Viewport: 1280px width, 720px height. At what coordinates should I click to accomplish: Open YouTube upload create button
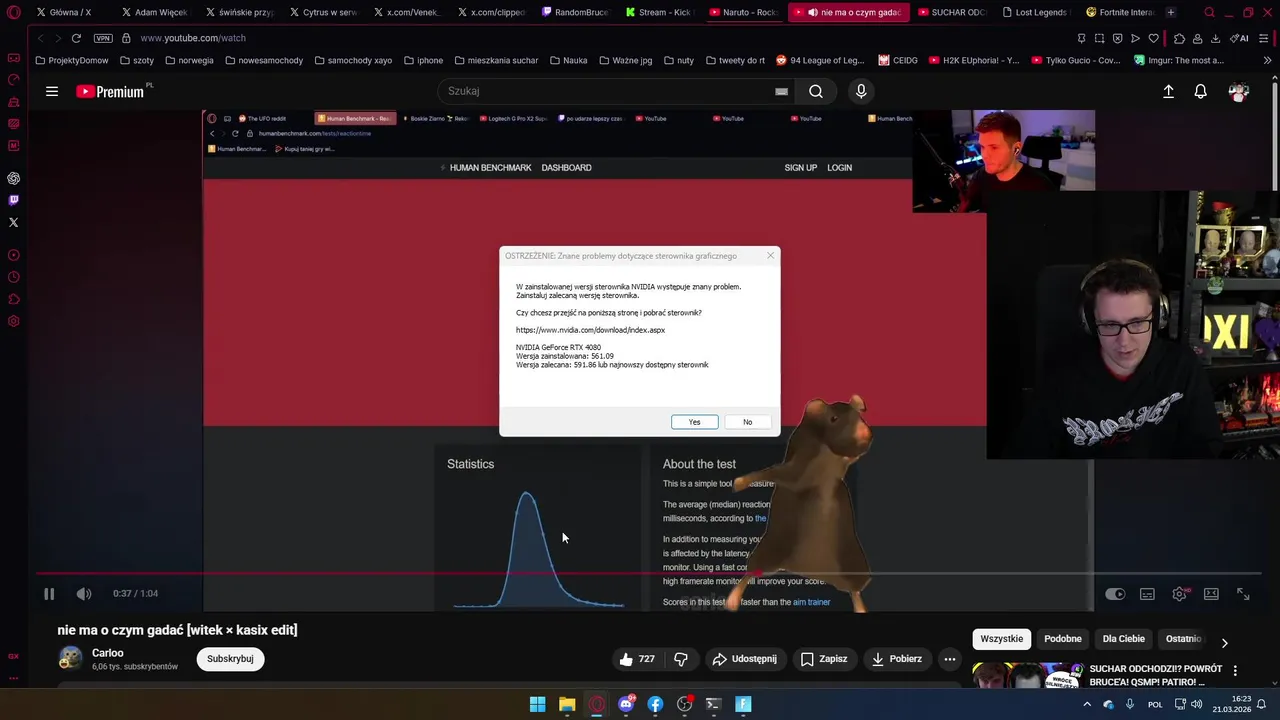point(1168,91)
